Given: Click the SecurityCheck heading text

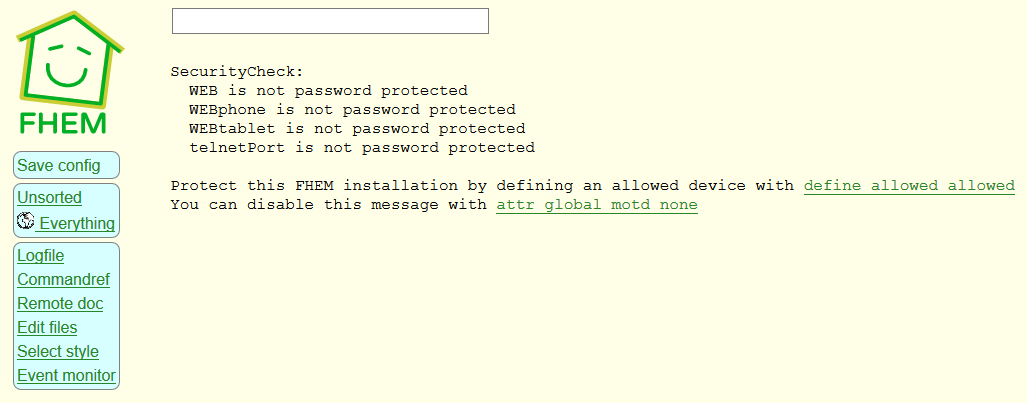Looking at the screenshot, I should (237, 72).
